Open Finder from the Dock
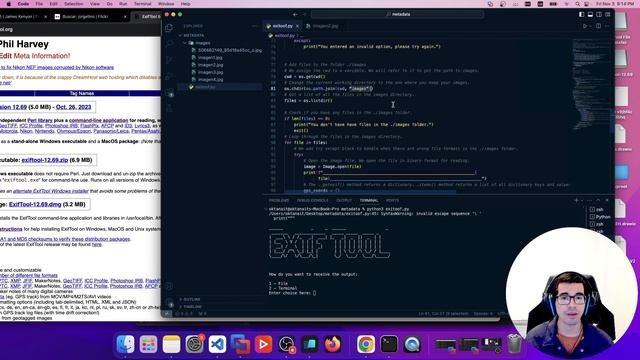The image size is (640, 360). (125, 344)
